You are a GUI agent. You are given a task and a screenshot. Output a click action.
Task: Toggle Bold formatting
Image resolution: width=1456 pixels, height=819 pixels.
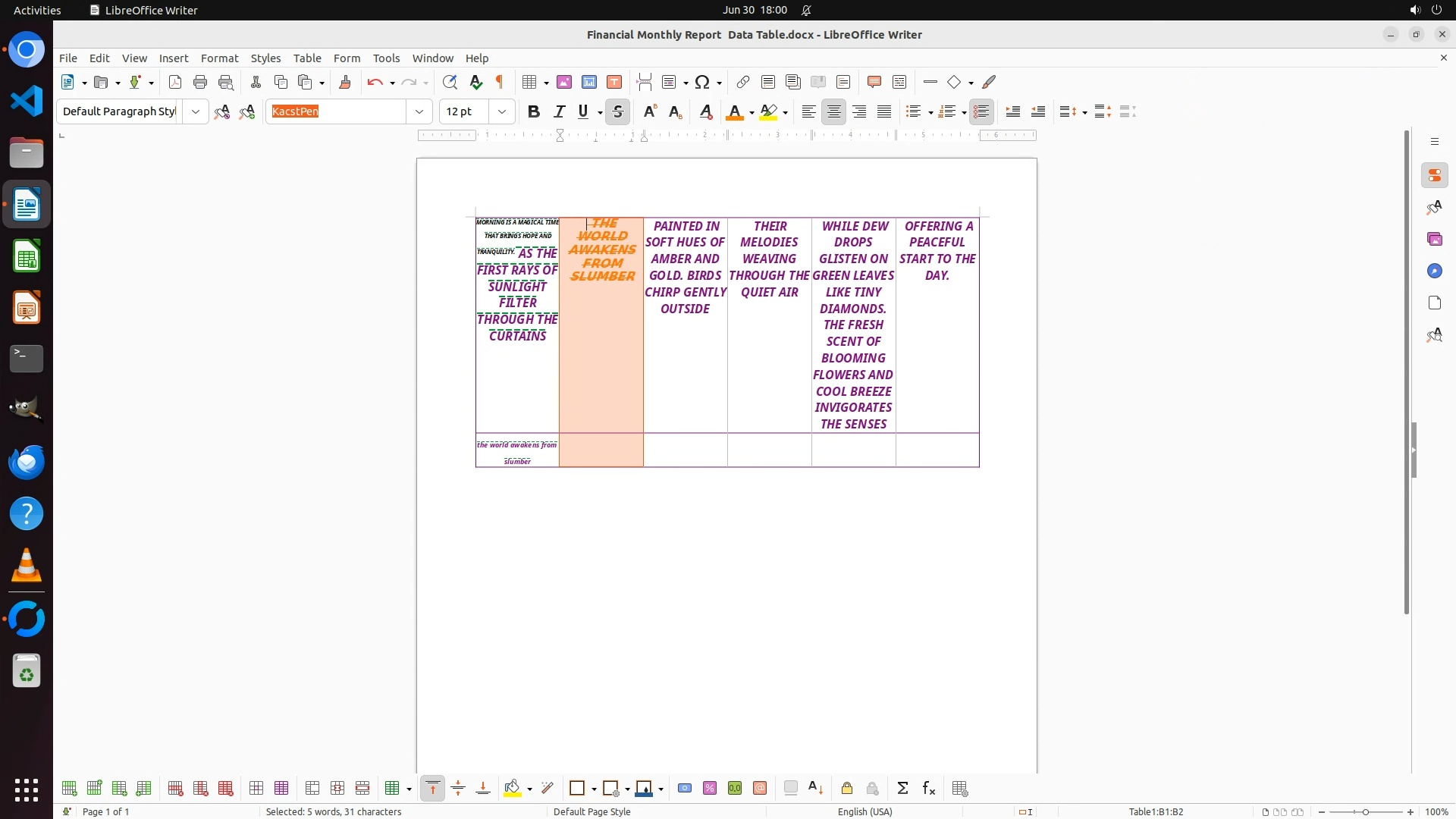coord(533,111)
